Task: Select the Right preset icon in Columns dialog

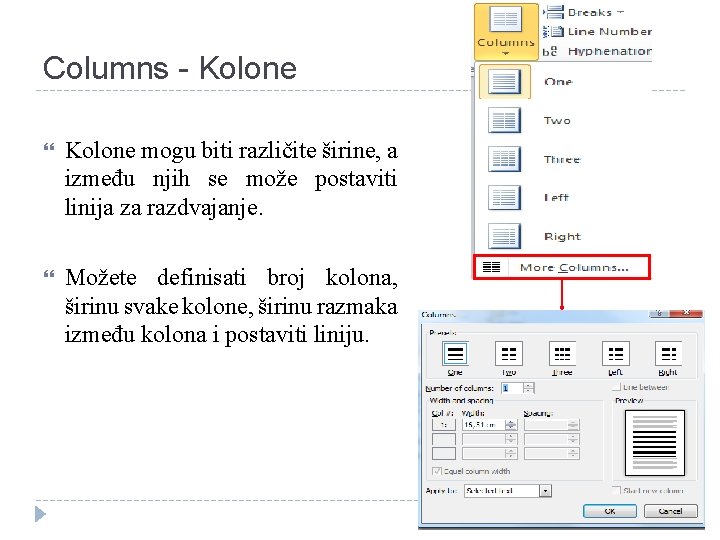Action: pos(668,354)
